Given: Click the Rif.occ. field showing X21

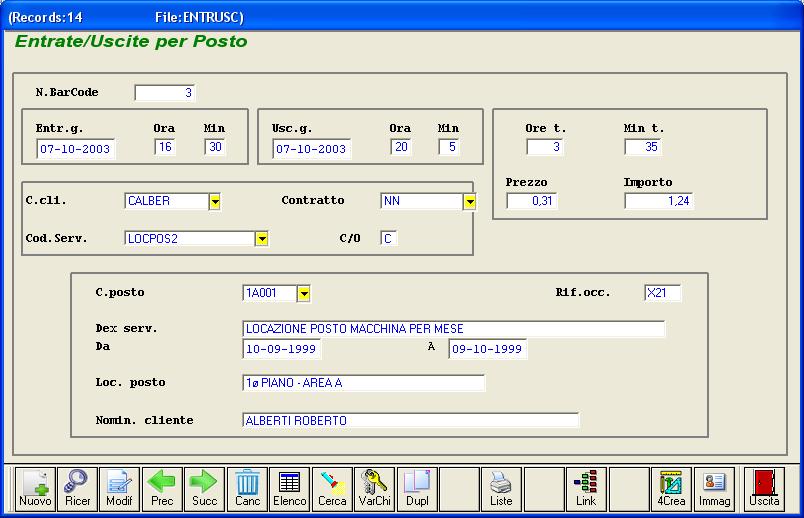Looking at the screenshot, I should coord(662,293).
